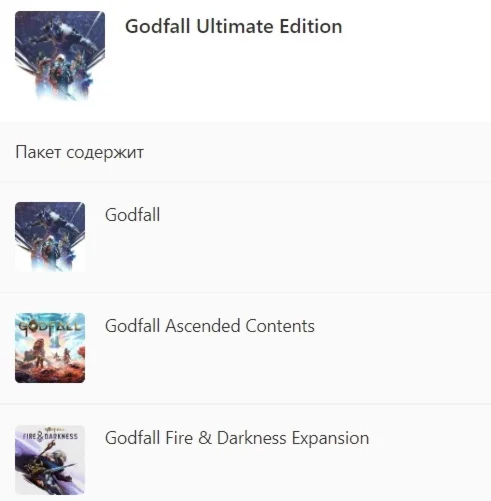
Task: Click the word Ascended in the second item
Action: tap(203, 326)
